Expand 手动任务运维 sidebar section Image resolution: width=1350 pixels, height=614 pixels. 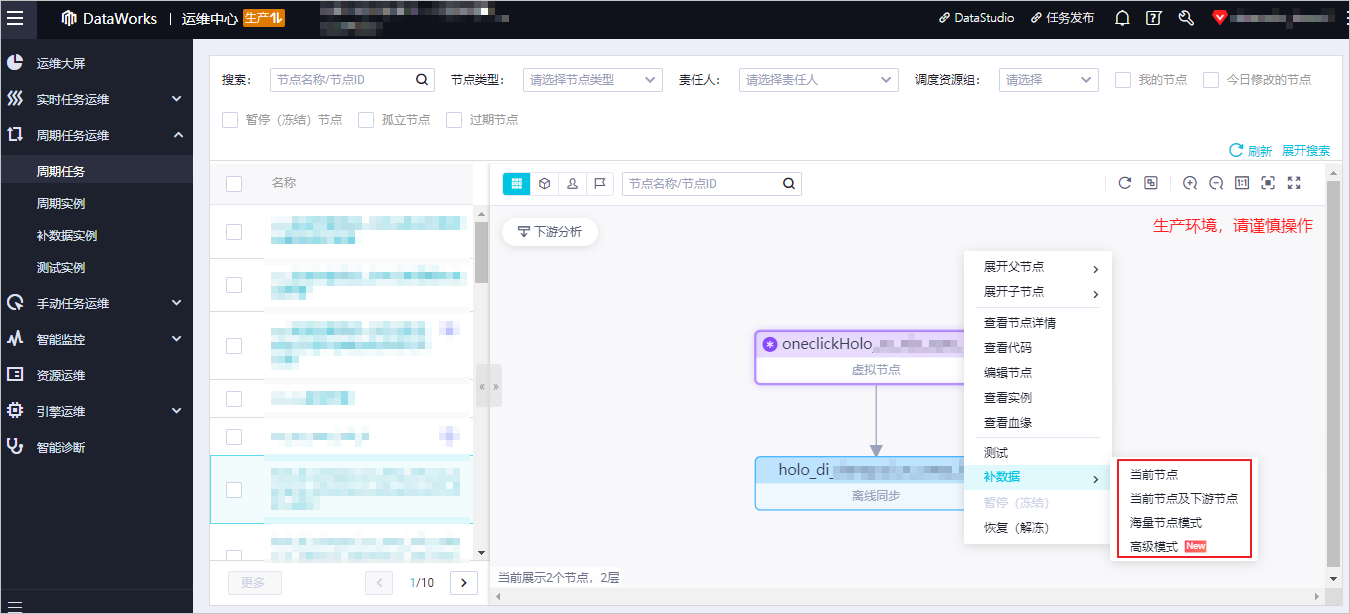pos(96,303)
